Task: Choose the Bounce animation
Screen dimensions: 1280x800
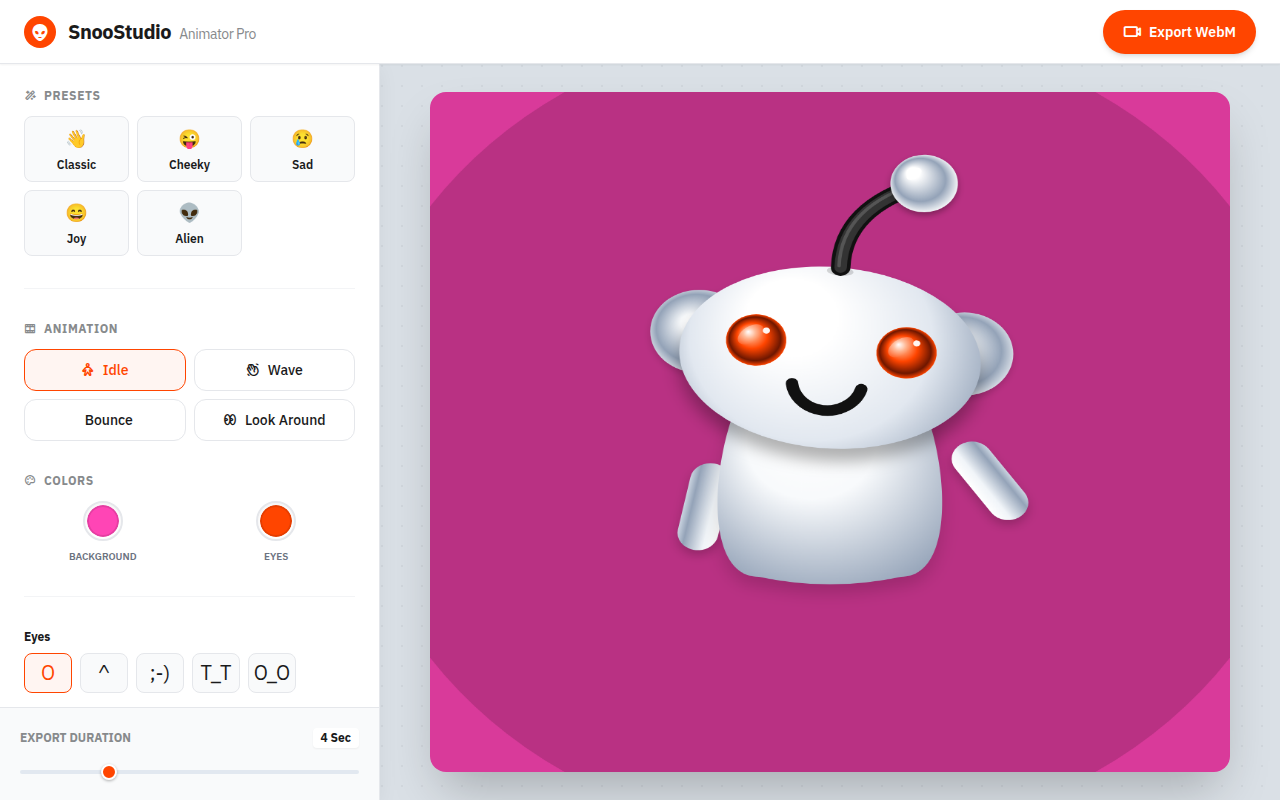Action: point(105,420)
